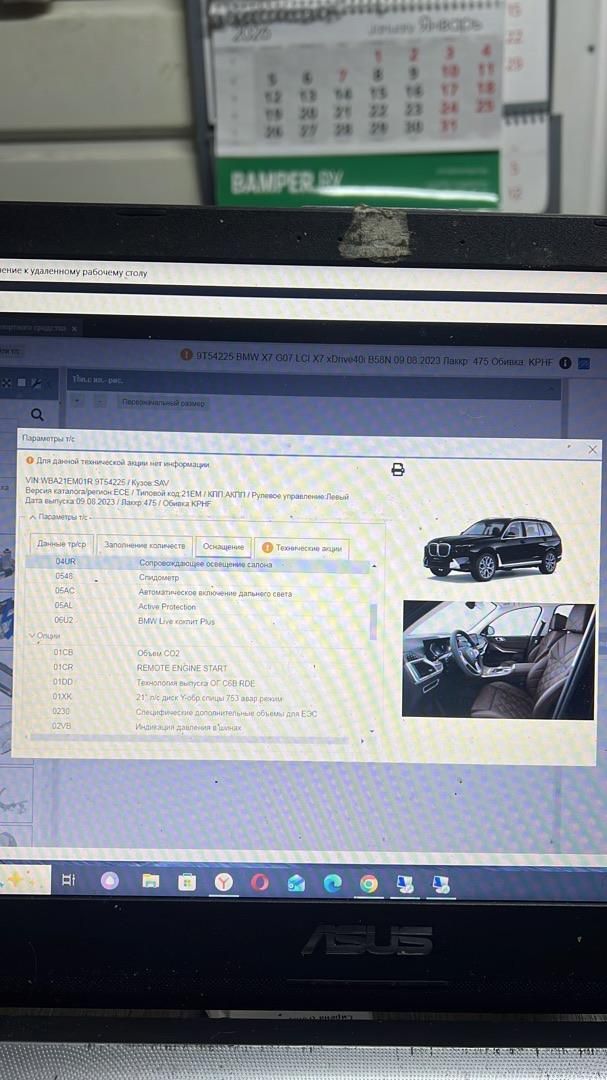
Task: Select row 01CR REMOTE ENGINE START
Action: pyautogui.click(x=197, y=667)
